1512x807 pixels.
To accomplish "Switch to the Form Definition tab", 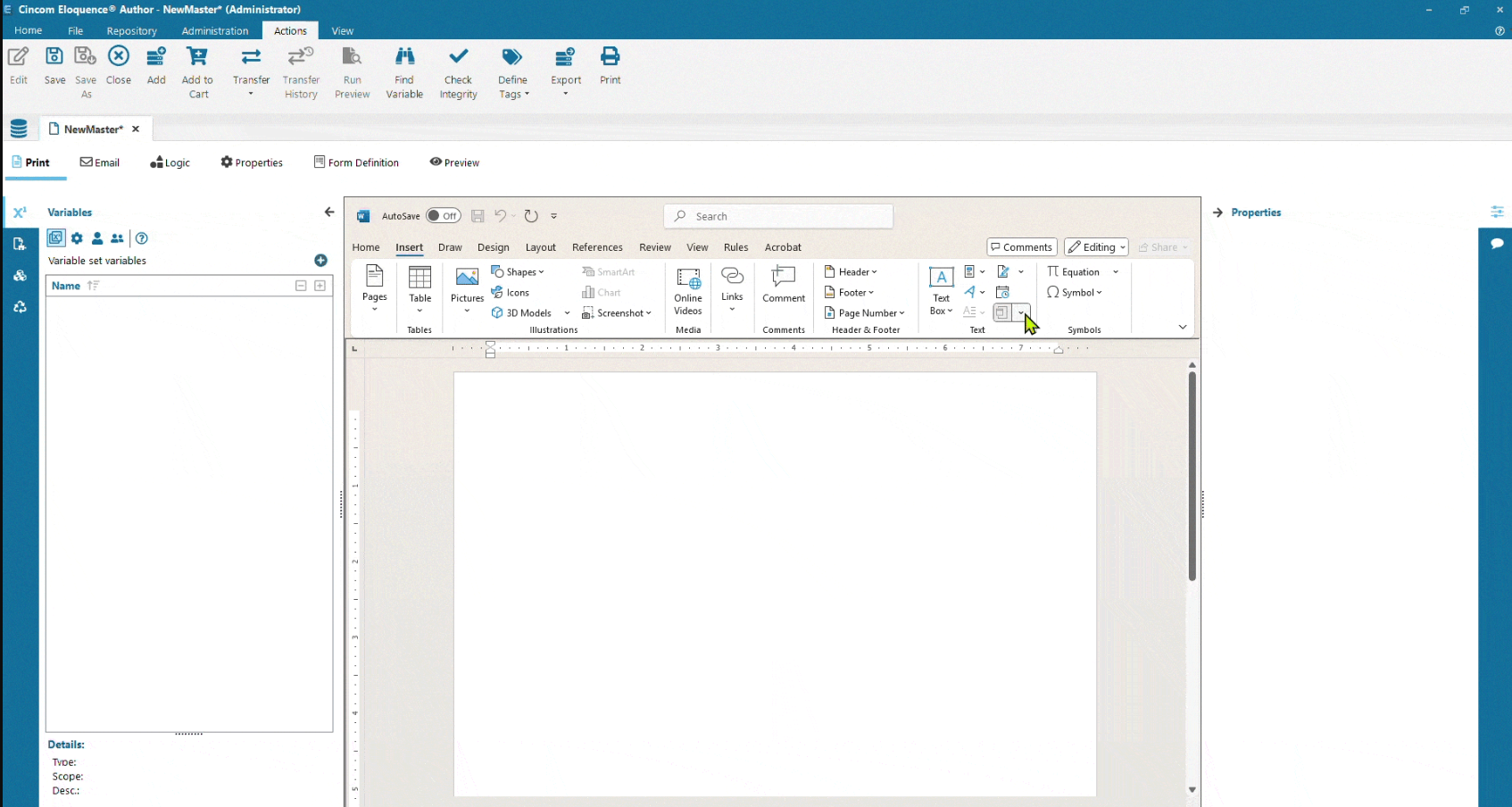I will 356,162.
